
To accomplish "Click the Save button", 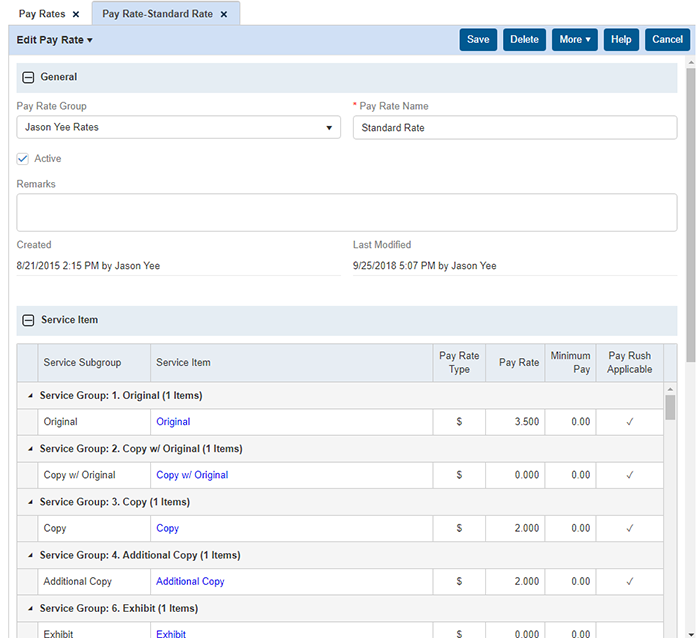I will coord(478,40).
